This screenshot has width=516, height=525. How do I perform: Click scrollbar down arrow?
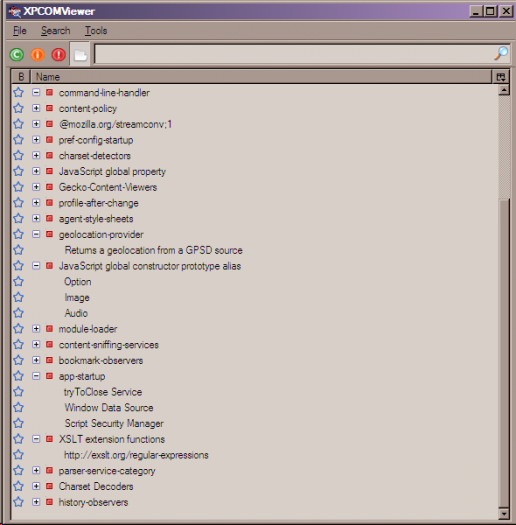tap(504, 513)
